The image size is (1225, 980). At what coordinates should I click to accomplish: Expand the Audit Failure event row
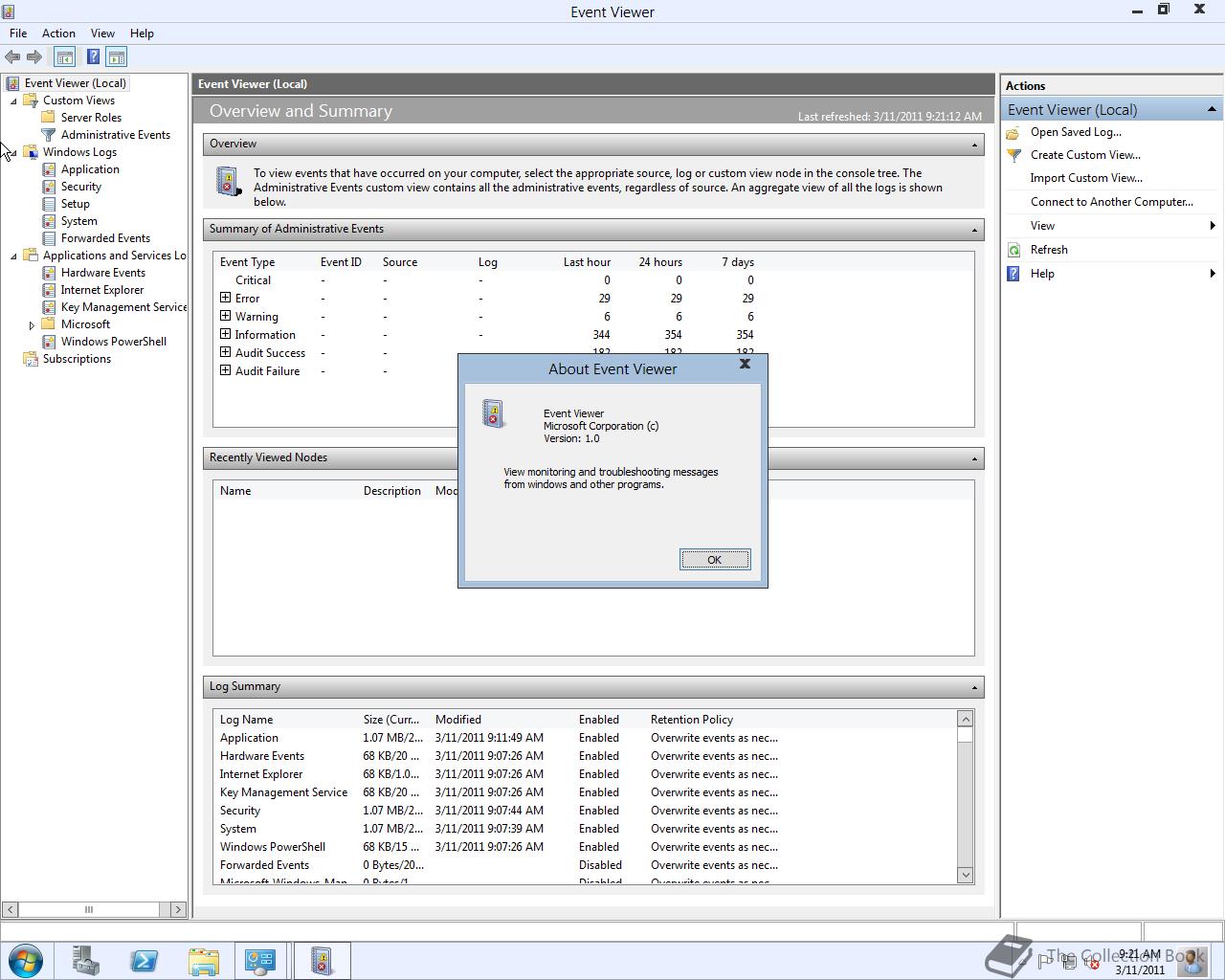(225, 370)
